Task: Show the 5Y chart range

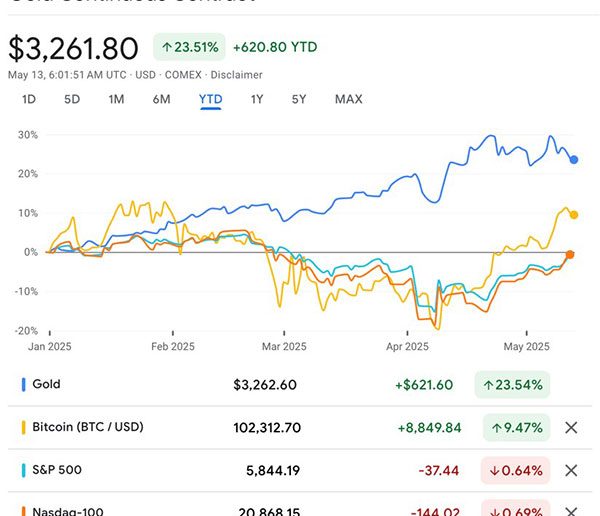Action: [x=299, y=100]
